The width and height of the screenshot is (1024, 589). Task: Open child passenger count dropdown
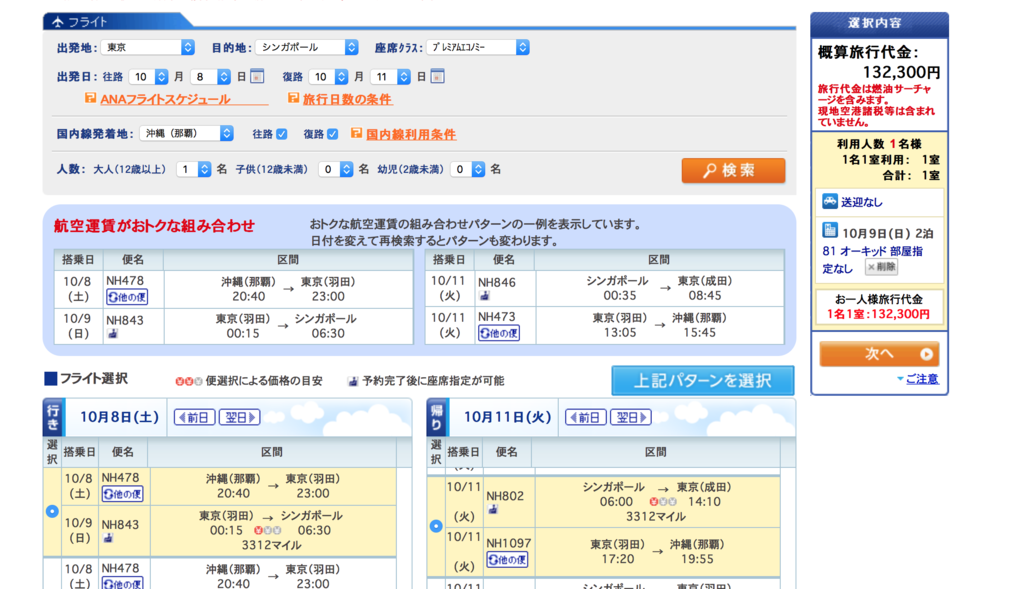point(336,169)
